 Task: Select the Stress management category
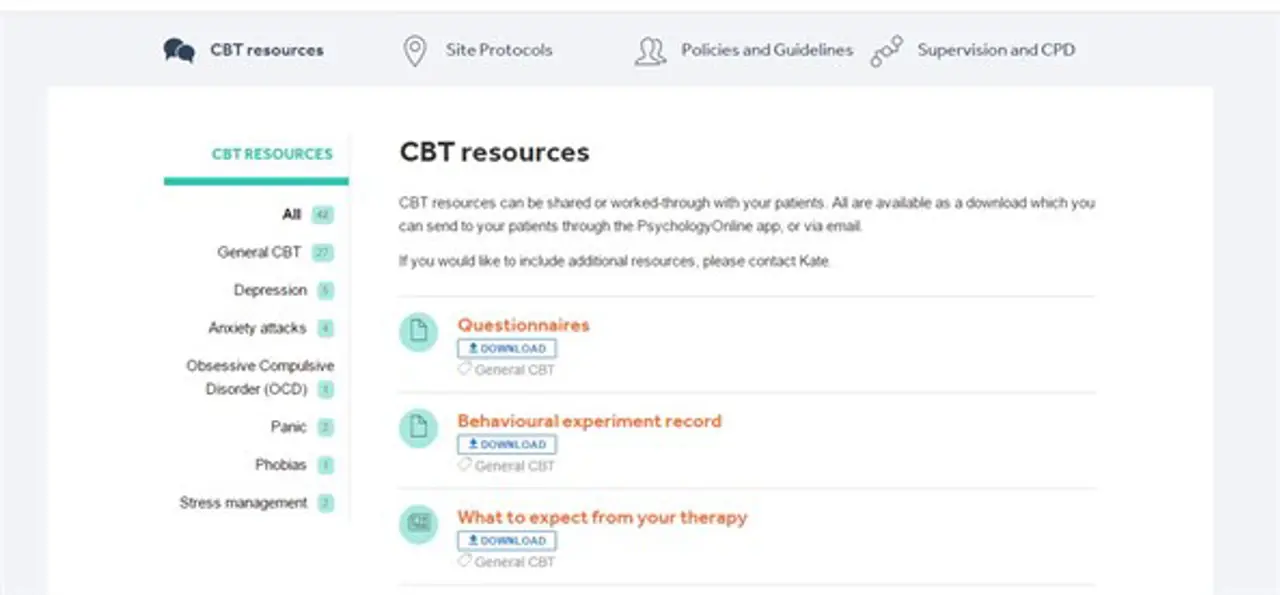pos(243,503)
